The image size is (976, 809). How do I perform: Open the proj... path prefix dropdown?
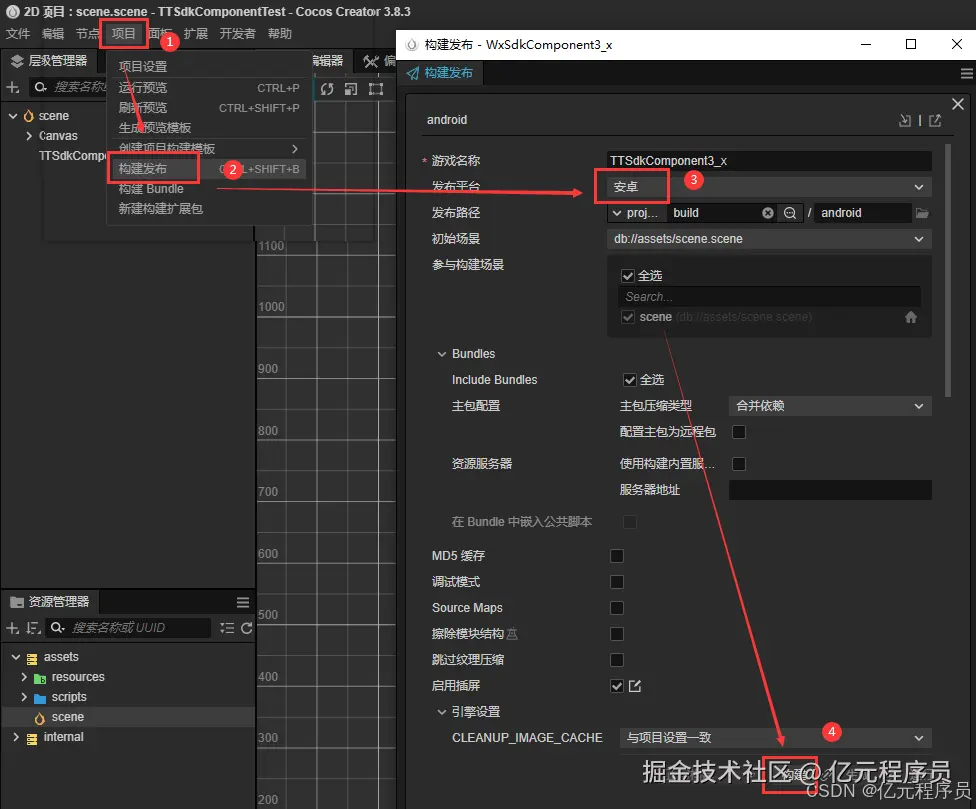636,213
